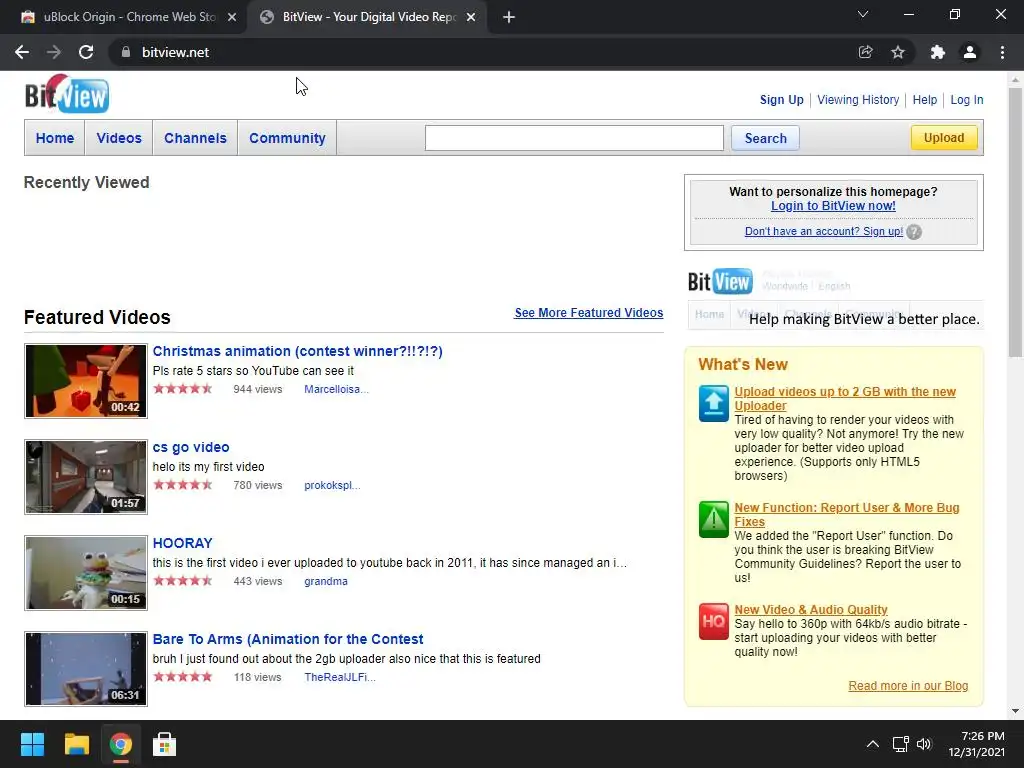Click the cs go video title
This screenshot has height=768, width=1024.
191,447
